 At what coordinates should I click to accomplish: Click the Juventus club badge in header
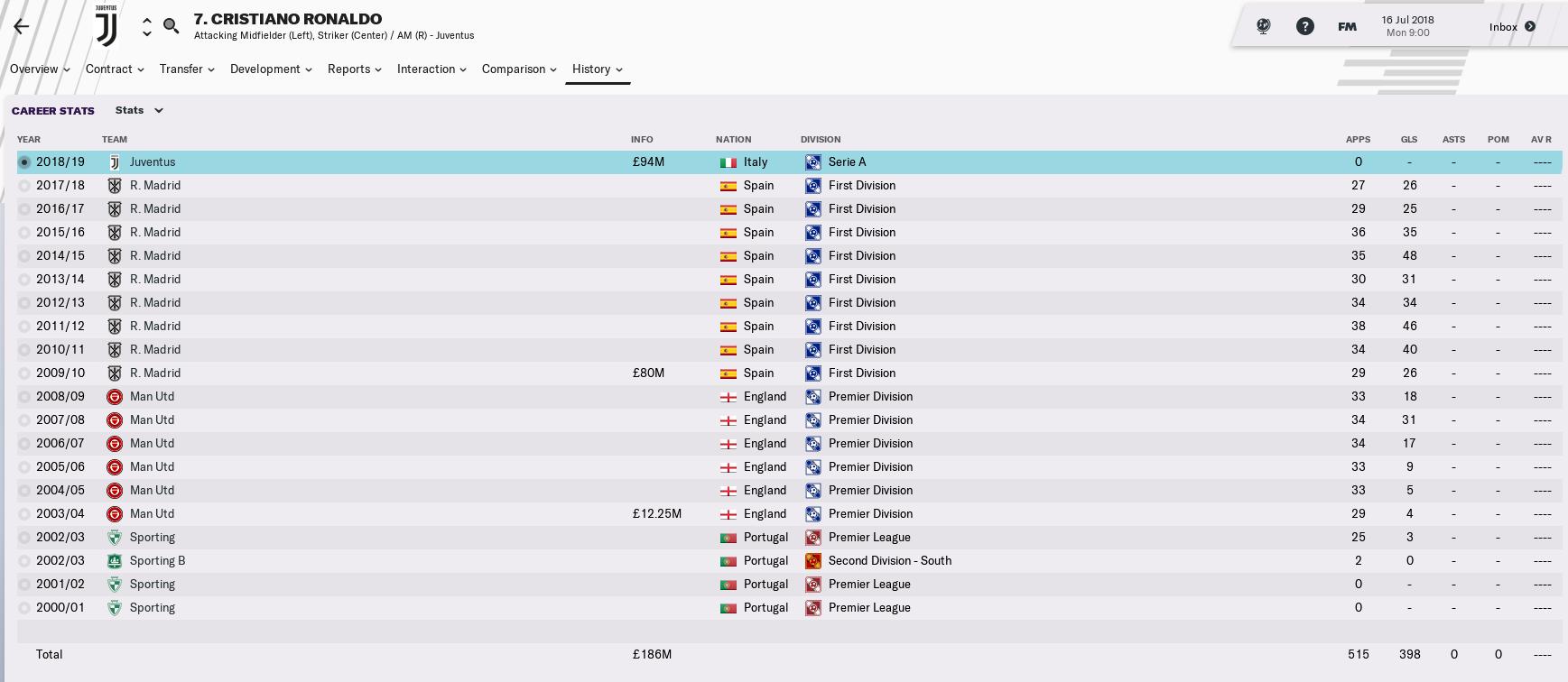coord(107,26)
